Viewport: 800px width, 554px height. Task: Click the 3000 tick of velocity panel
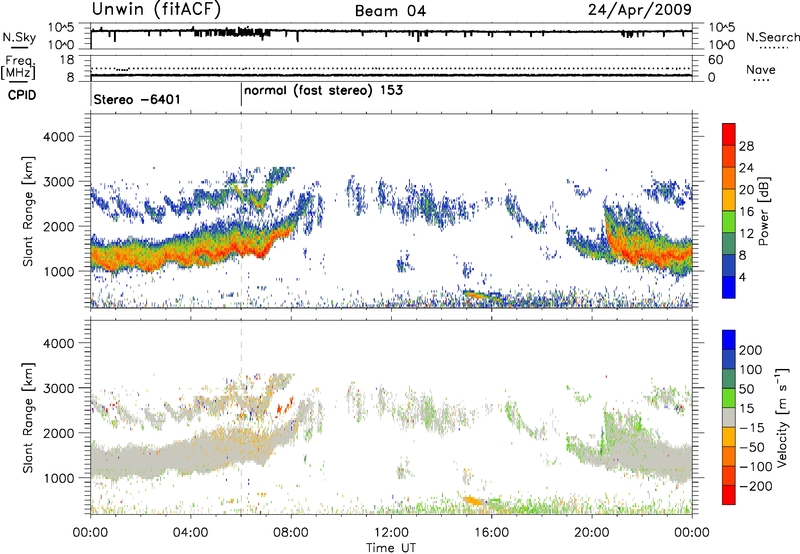click(58, 388)
